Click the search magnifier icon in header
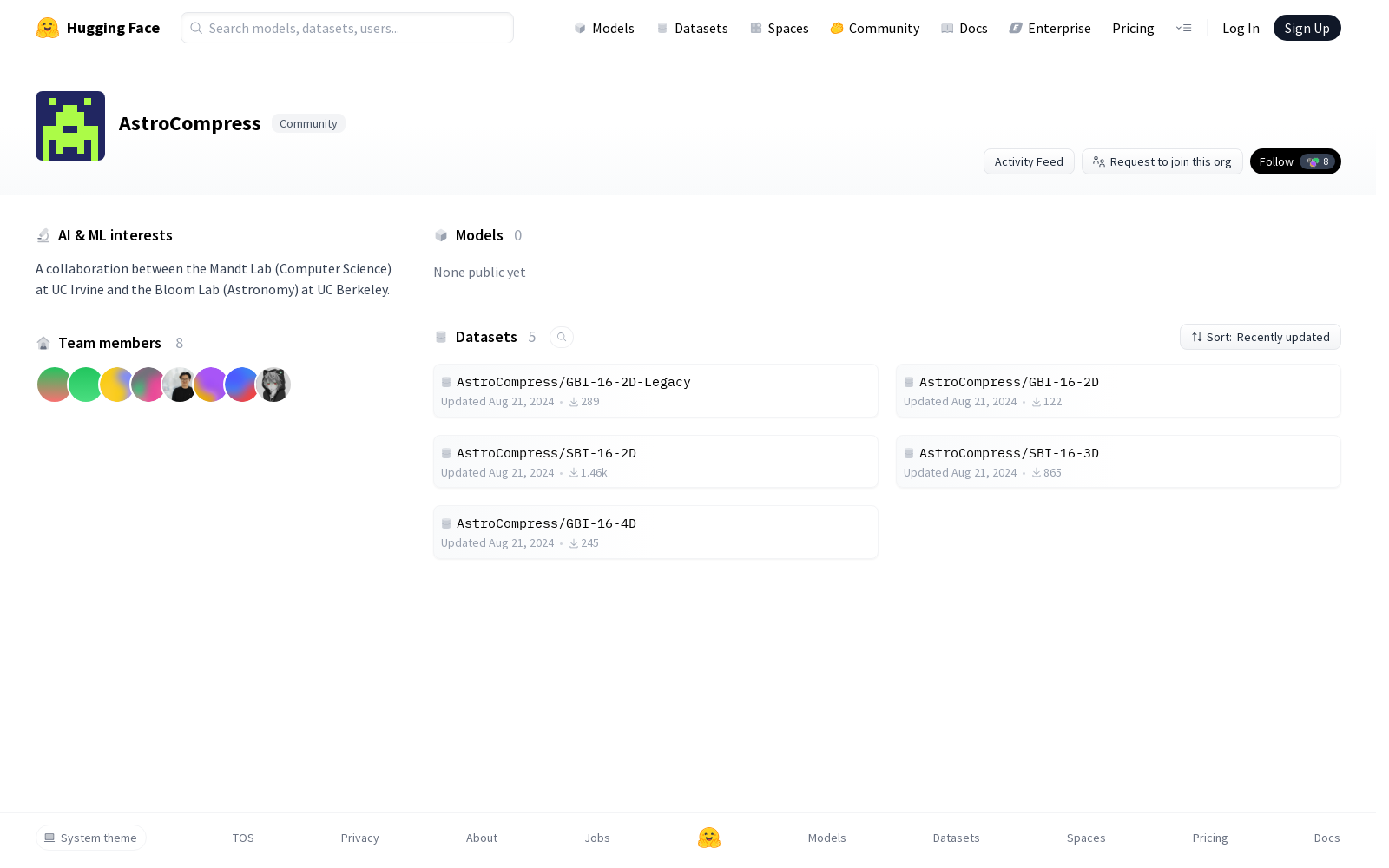Viewport: 1389px width, 868px height. click(196, 28)
